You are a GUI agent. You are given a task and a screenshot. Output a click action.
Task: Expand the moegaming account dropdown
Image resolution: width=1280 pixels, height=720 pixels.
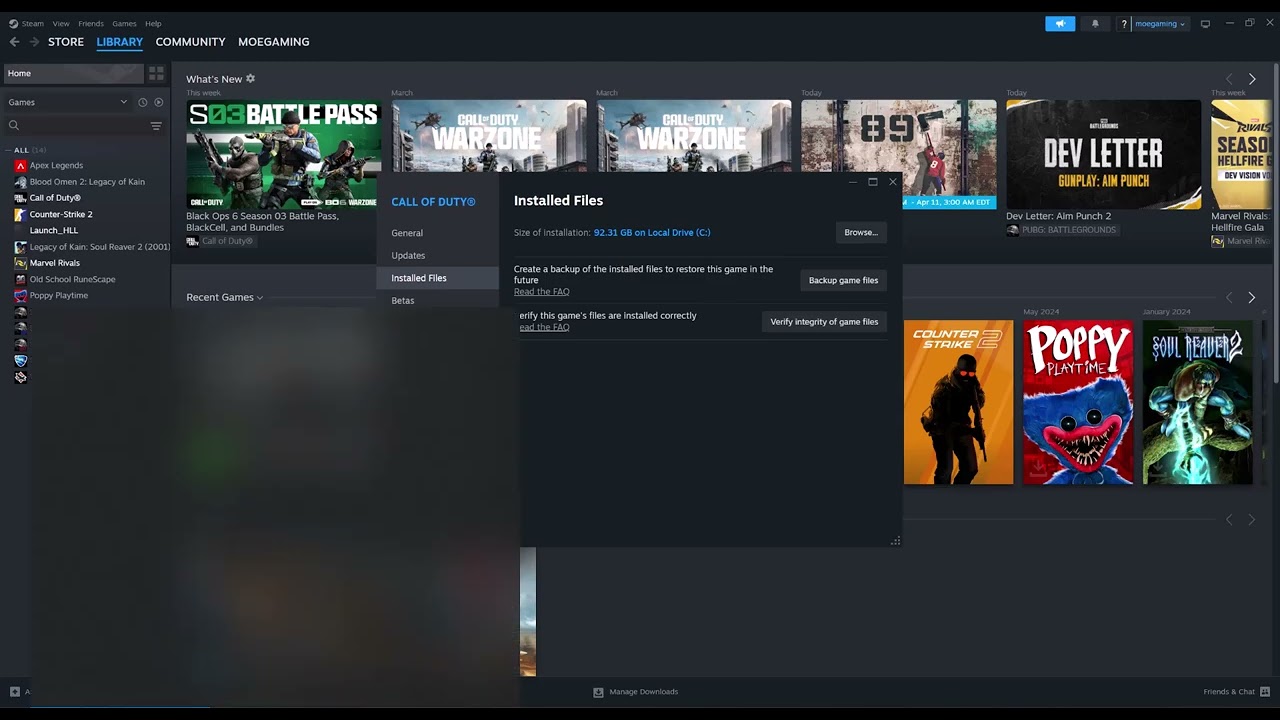(1160, 24)
